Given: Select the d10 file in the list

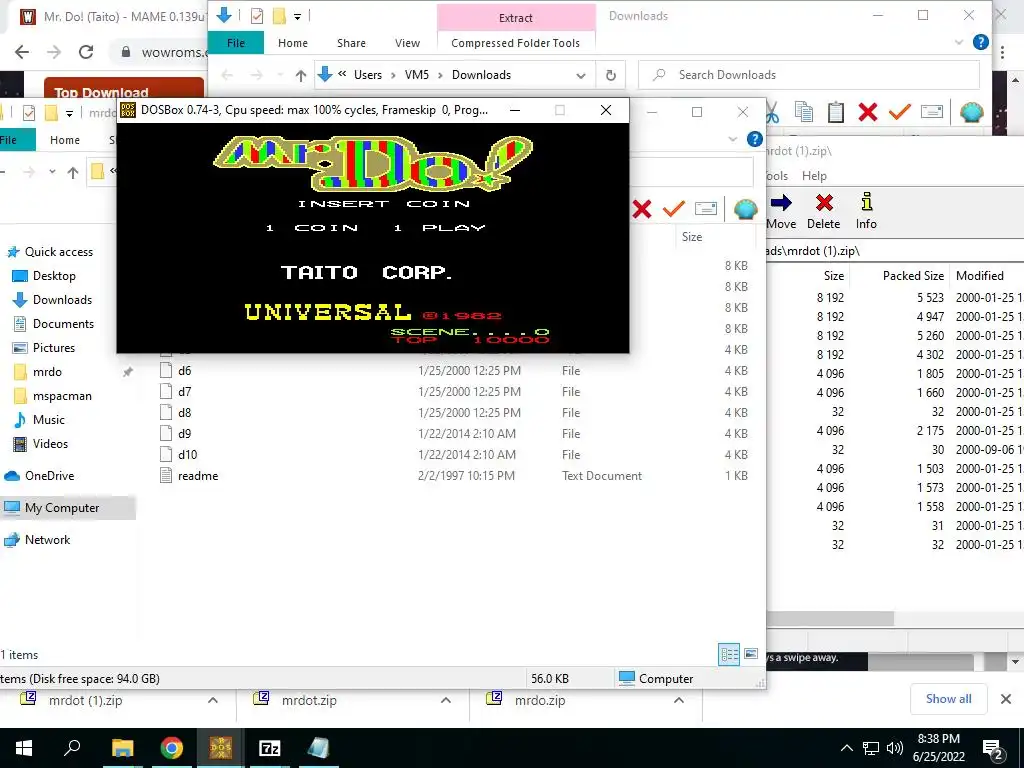Looking at the screenshot, I should pos(187,455).
